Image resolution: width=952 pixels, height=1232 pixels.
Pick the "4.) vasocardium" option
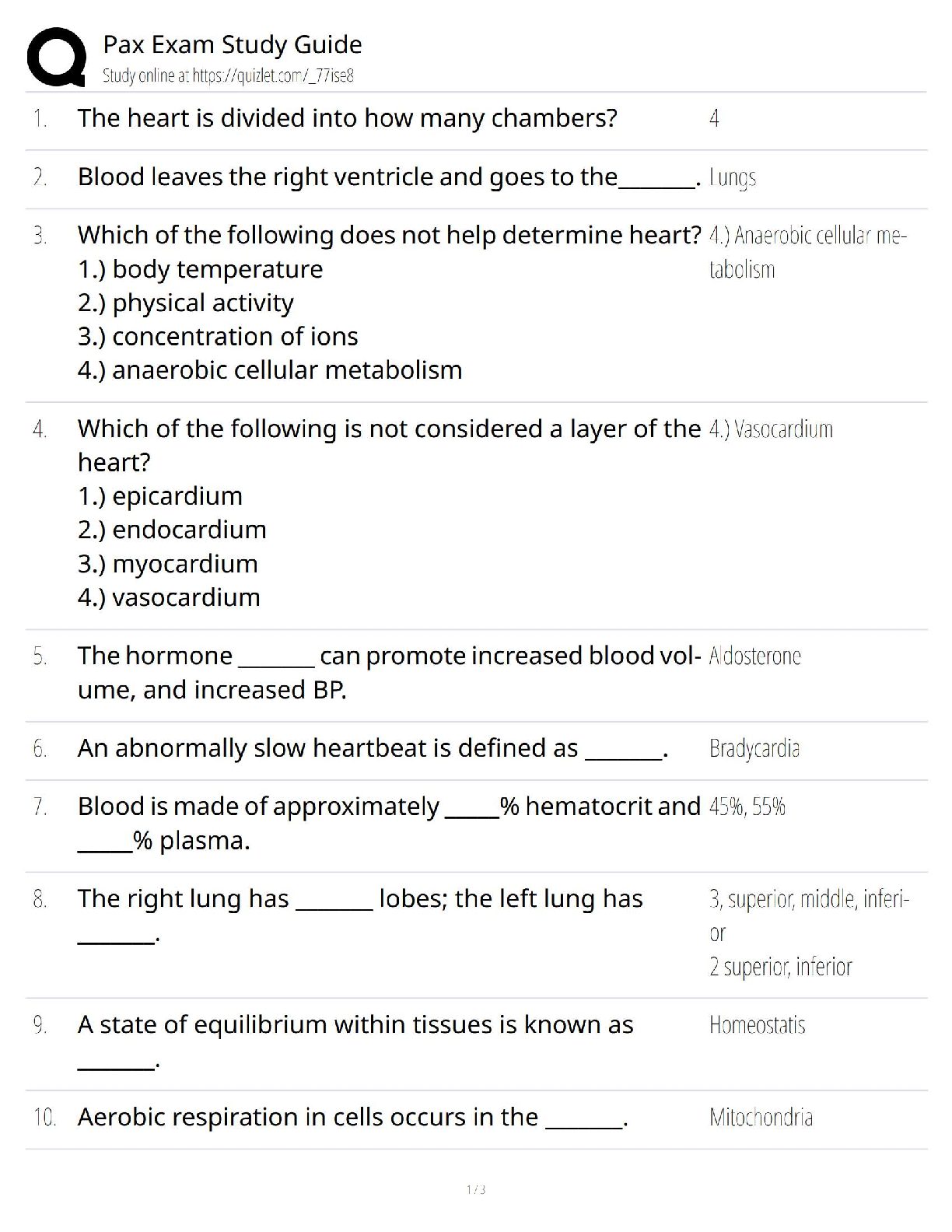[x=169, y=597]
